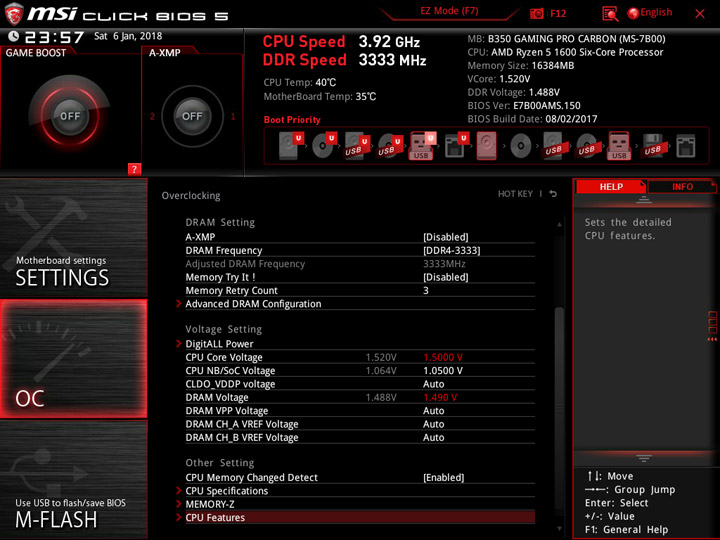
Task: Click the clock icon beside the time
Action: pyautogui.click(x=14, y=36)
